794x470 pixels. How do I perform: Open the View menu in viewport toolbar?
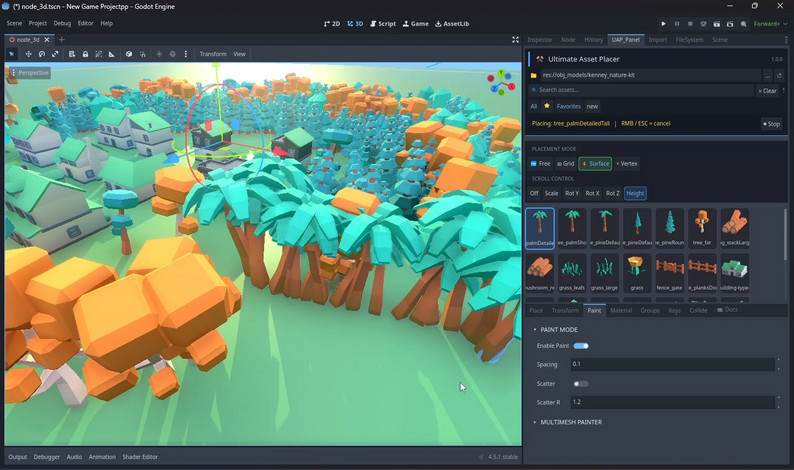239,54
